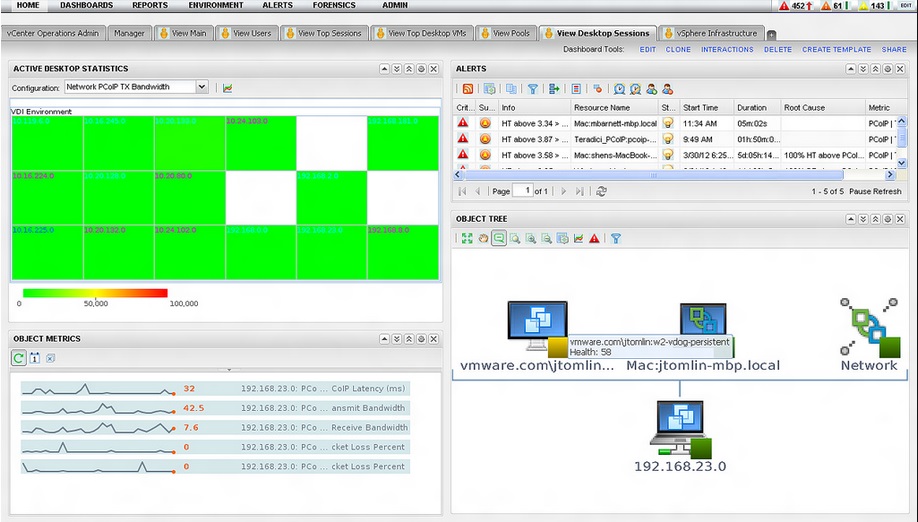Click the chart icon in Object Tree toolbar
Image resolution: width=918 pixels, height=522 pixels.
578,238
